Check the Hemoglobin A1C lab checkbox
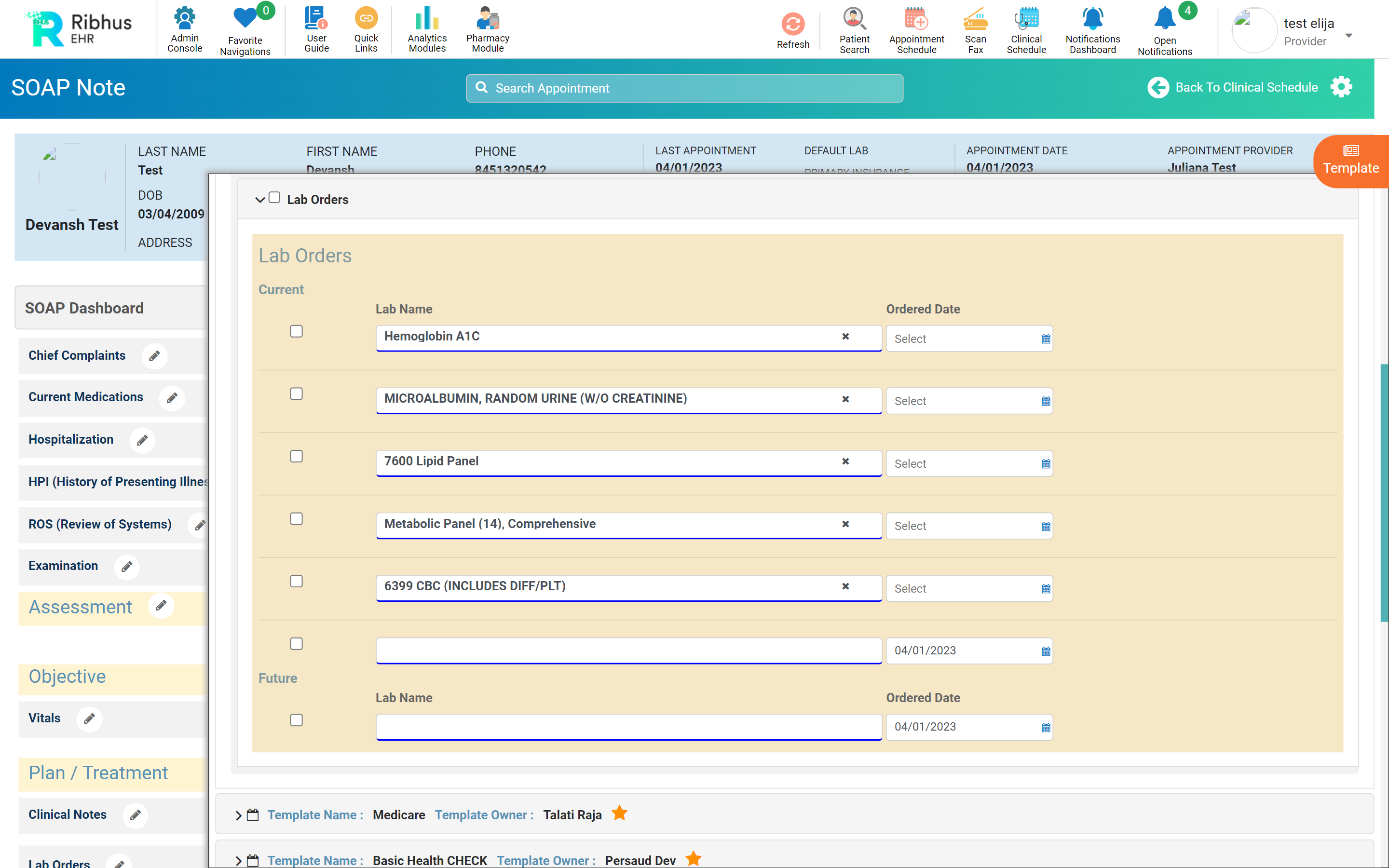This screenshot has width=1389, height=868. (296, 332)
